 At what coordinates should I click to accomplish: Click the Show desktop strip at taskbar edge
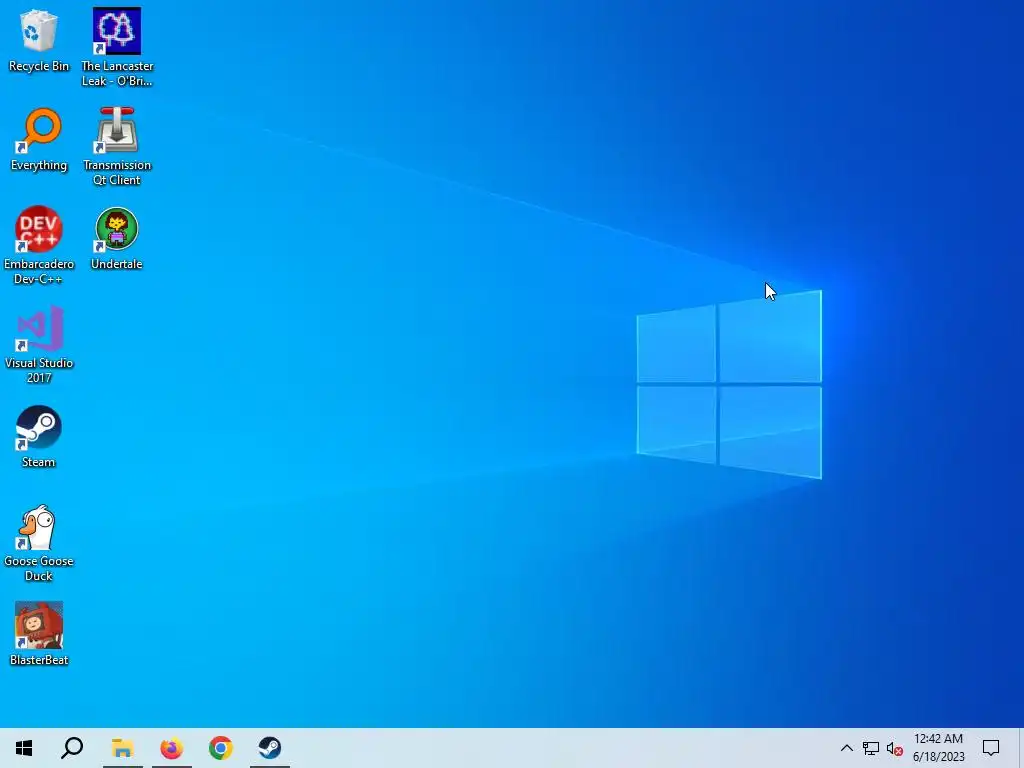click(x=1021, y=748)
